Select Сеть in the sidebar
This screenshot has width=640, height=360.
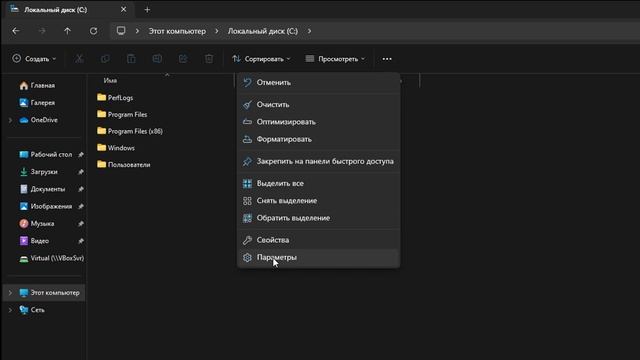pyautogui.click(x=32, y=310)
